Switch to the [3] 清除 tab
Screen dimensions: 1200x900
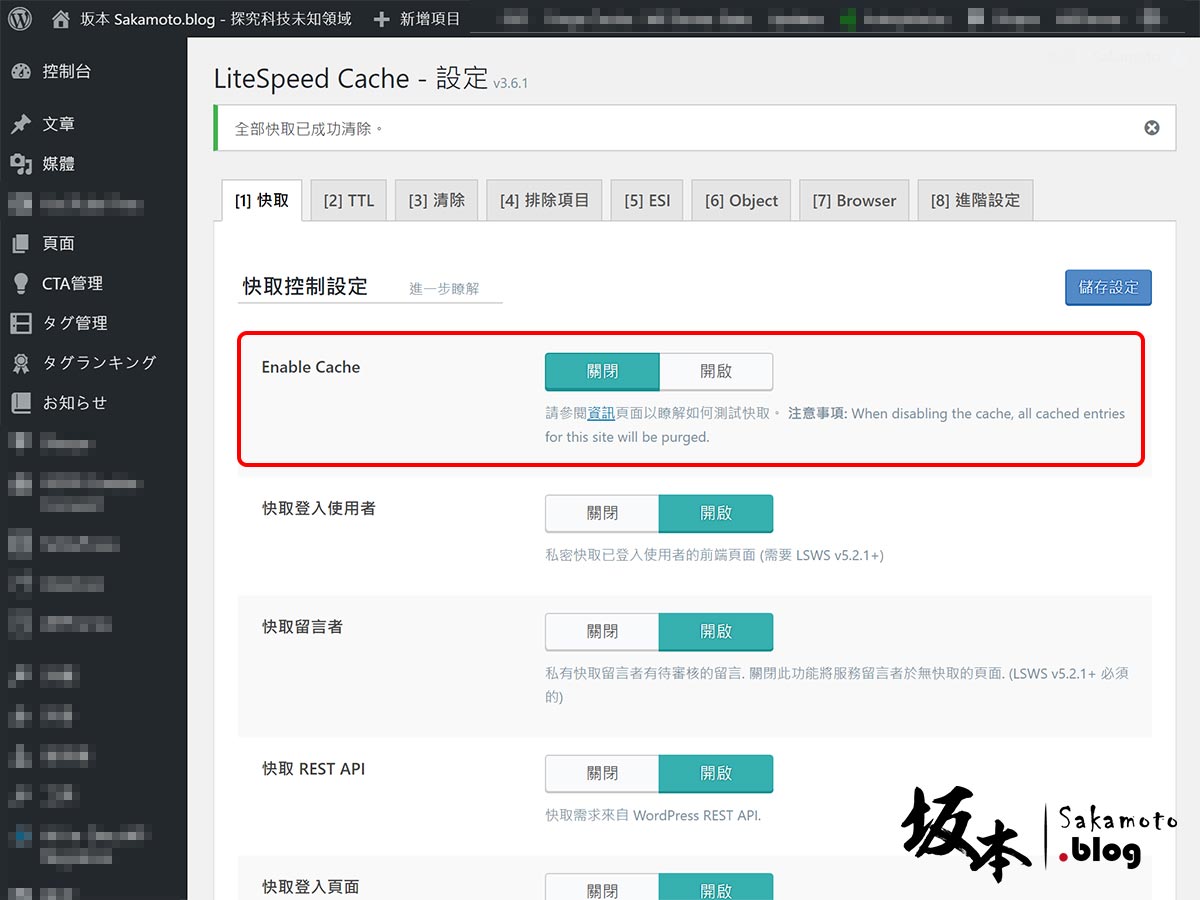437,200
